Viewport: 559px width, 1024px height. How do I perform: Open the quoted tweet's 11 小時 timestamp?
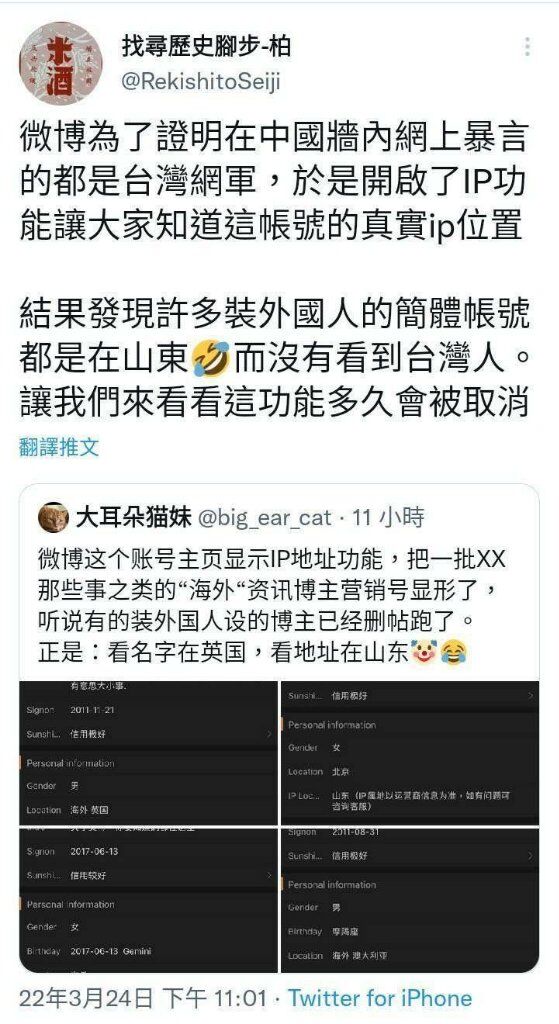click(x=388, y=518)
